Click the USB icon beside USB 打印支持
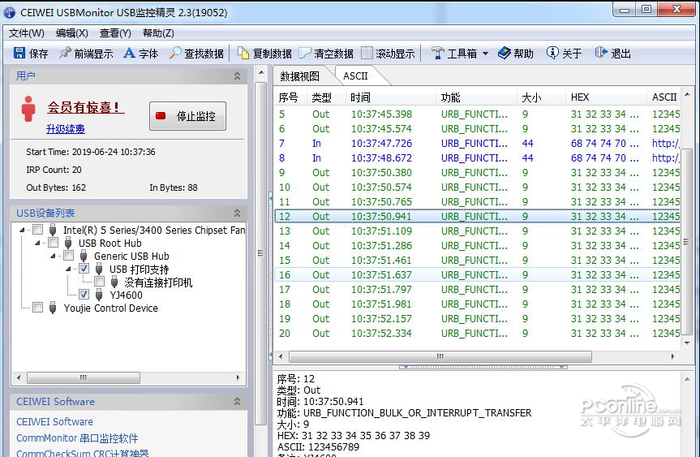Image resolution: width=700 pixels, height=457 pixels. (x=99, y=269)
